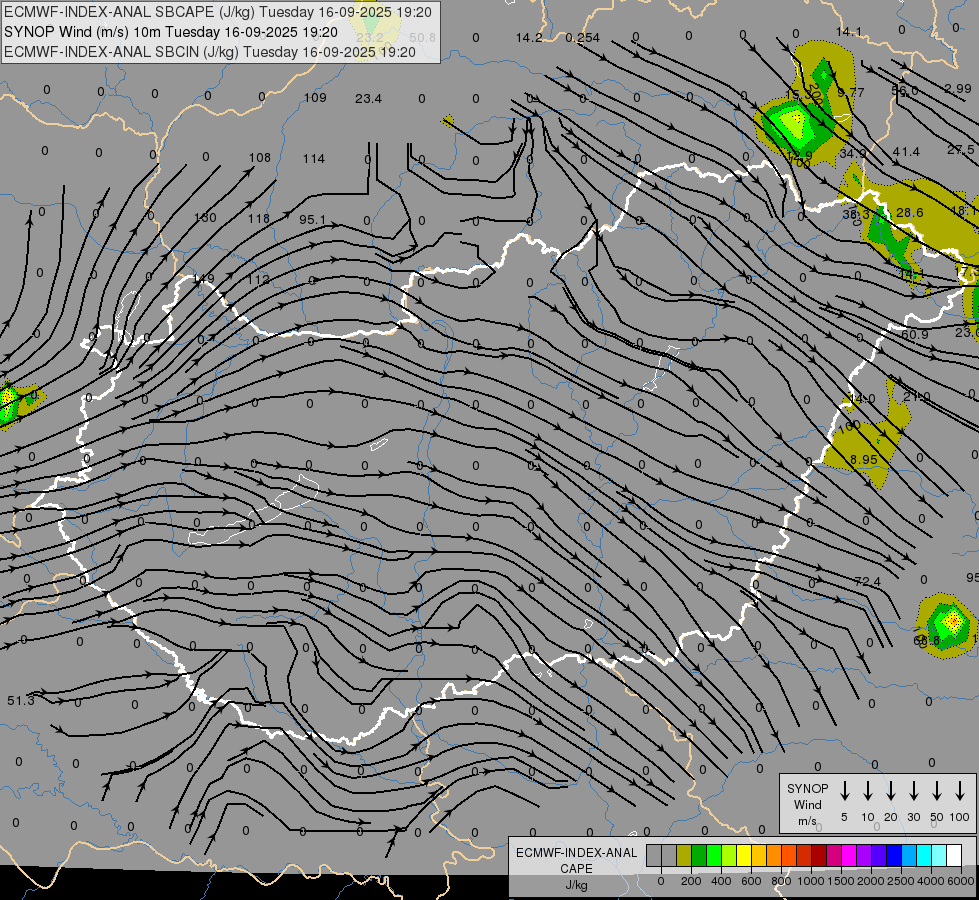The height and width of the screenshot is (900, 979).
Task: Pick the olive swatch in CAPE legend
Action: [x=684, y=856]
